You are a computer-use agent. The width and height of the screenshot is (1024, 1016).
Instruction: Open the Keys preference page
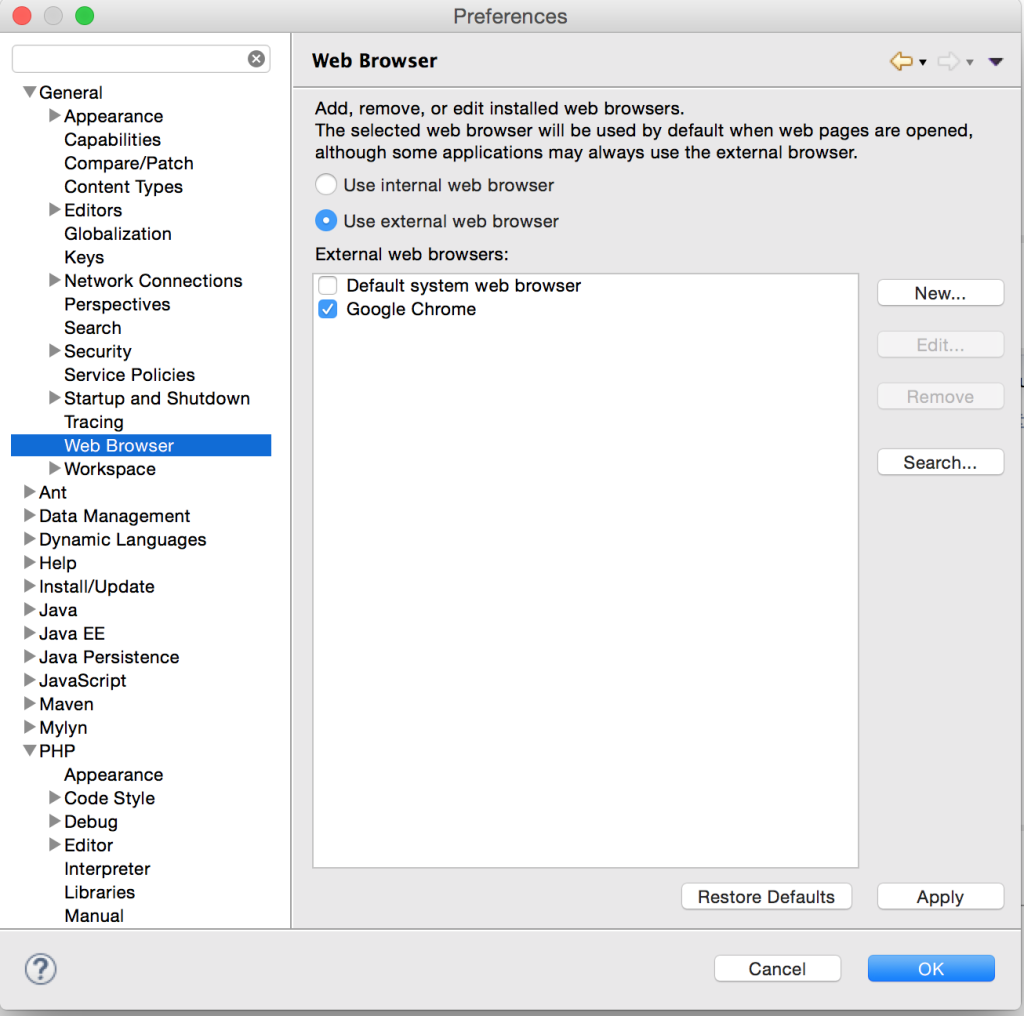84,258
